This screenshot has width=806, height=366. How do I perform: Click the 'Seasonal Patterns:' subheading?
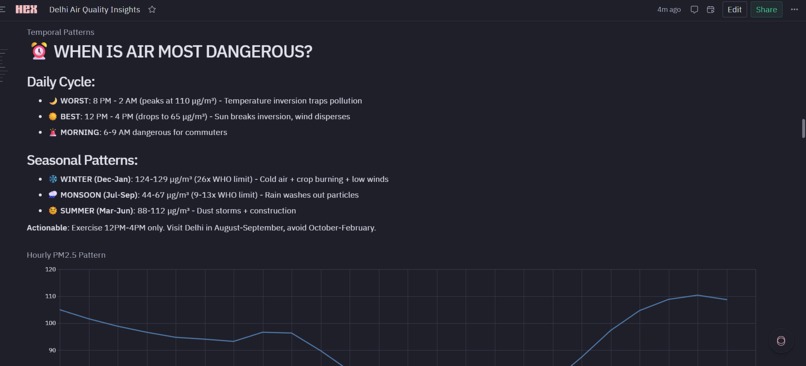[82, 160]
